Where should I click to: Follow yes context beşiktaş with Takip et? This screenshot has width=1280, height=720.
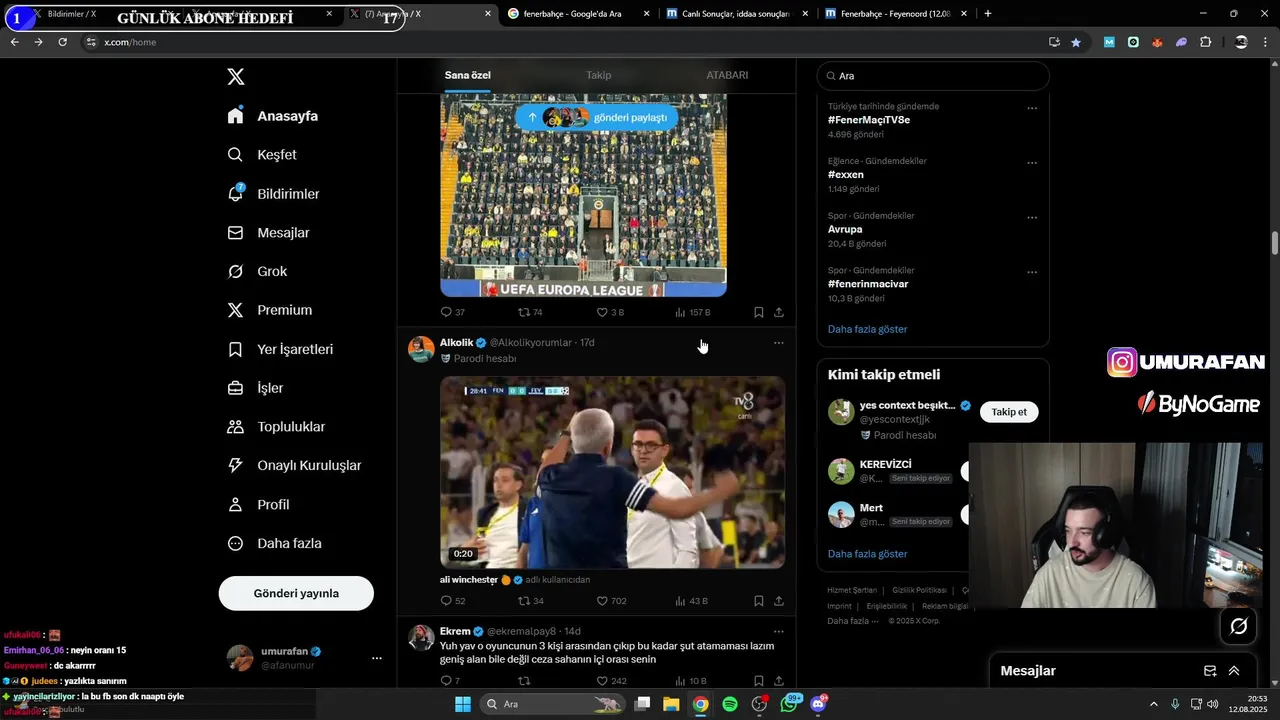(x=1009, y=412)
